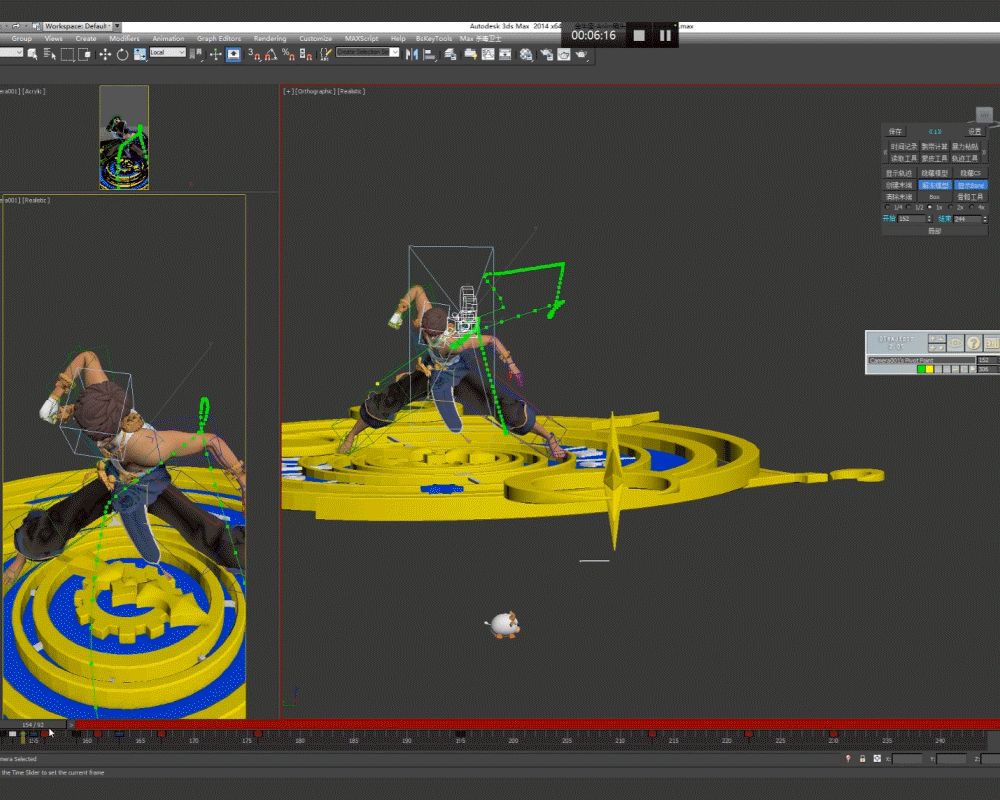Viewport: 1000px width, 800px height.
Task: Click the start frame field showing 152
Action: (x=911, y=219)
